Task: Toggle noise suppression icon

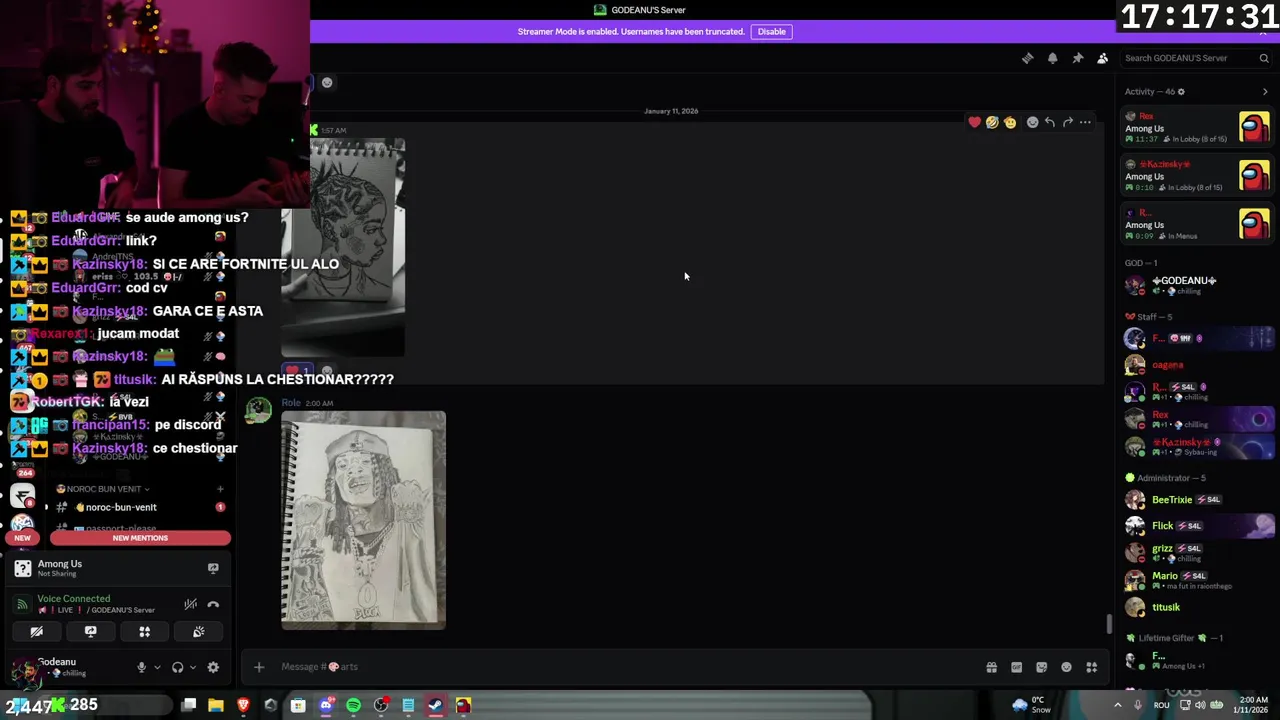Action: click(190, 604)
